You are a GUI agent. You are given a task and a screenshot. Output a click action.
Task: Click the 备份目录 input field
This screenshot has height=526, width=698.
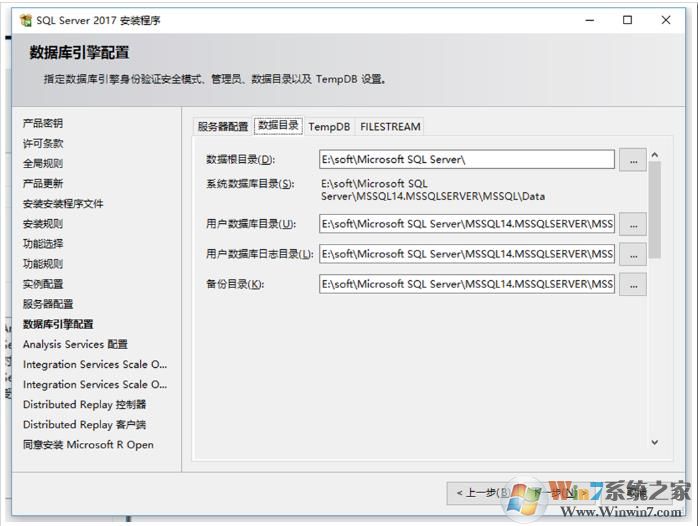467,284
